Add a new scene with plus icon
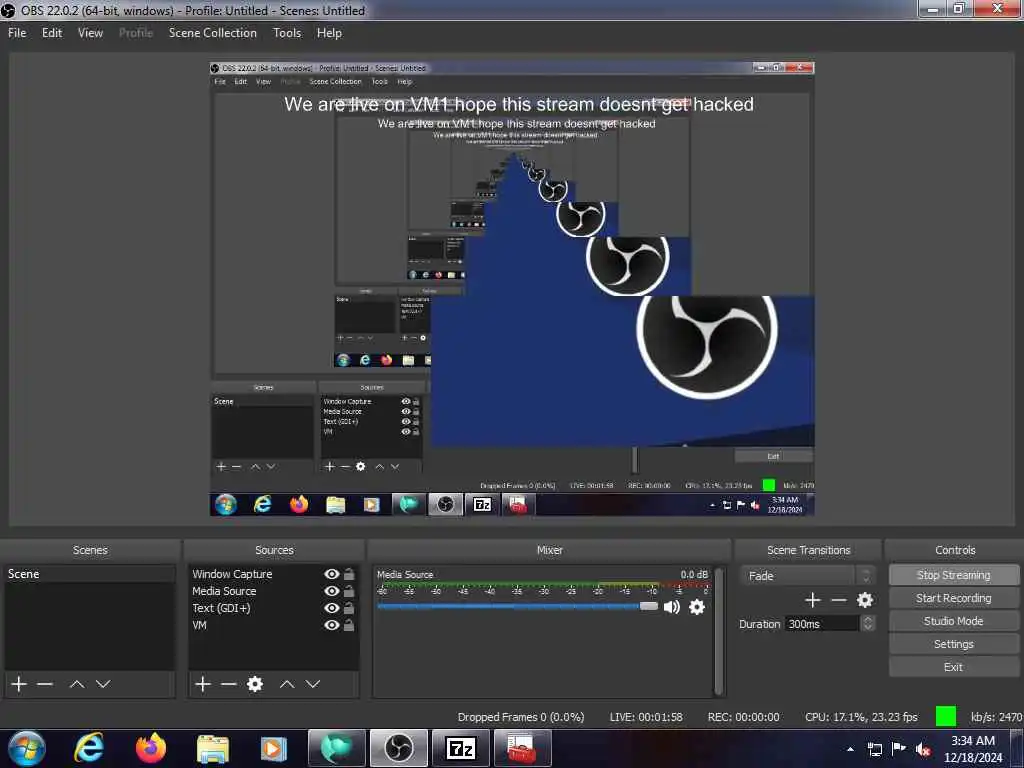The height and width of the screenshot is (768, 1024). (x=19, y=684)
